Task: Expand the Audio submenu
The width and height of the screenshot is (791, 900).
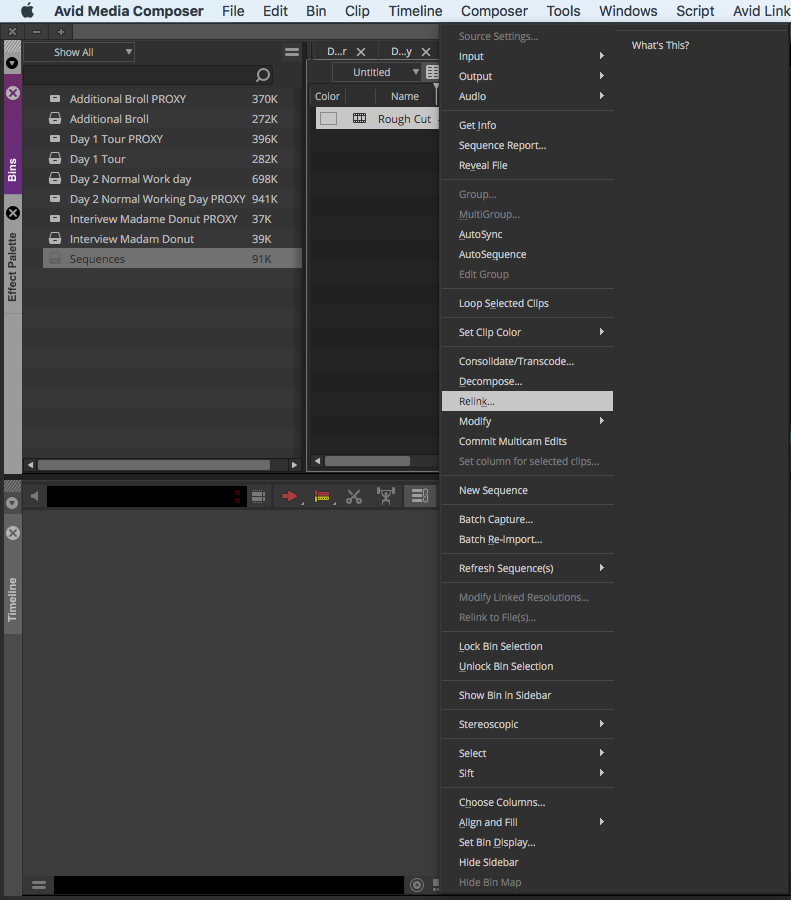Action: (x=528, y=96)
